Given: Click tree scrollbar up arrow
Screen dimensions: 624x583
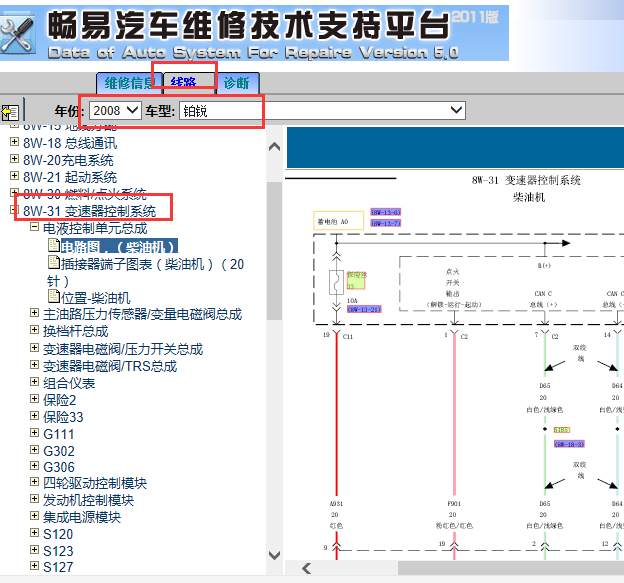Looking at the screenshot, I should click(x=275, y=147).
